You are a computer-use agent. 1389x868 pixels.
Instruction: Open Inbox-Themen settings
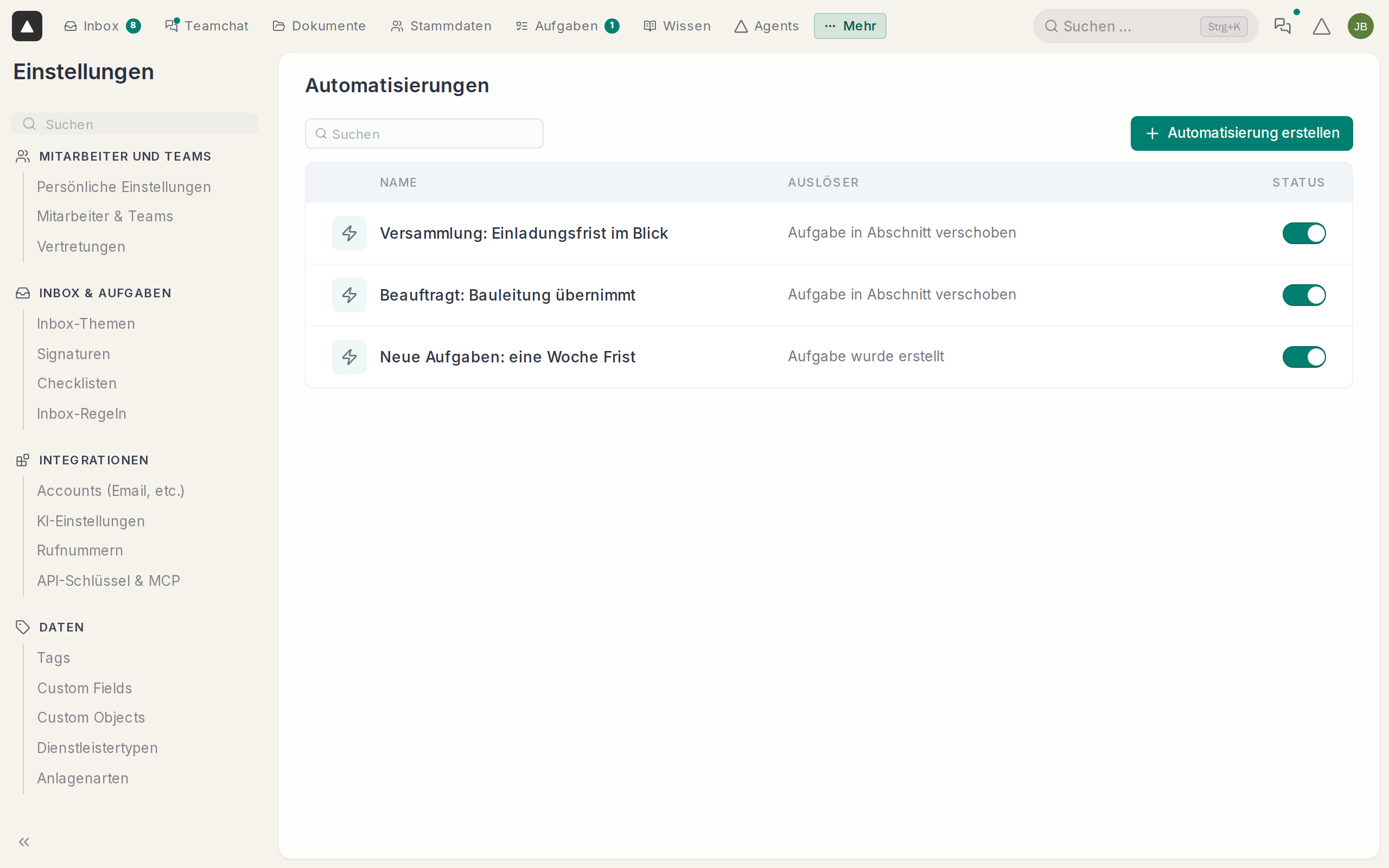pyautogui.click(x=86, y=323)
